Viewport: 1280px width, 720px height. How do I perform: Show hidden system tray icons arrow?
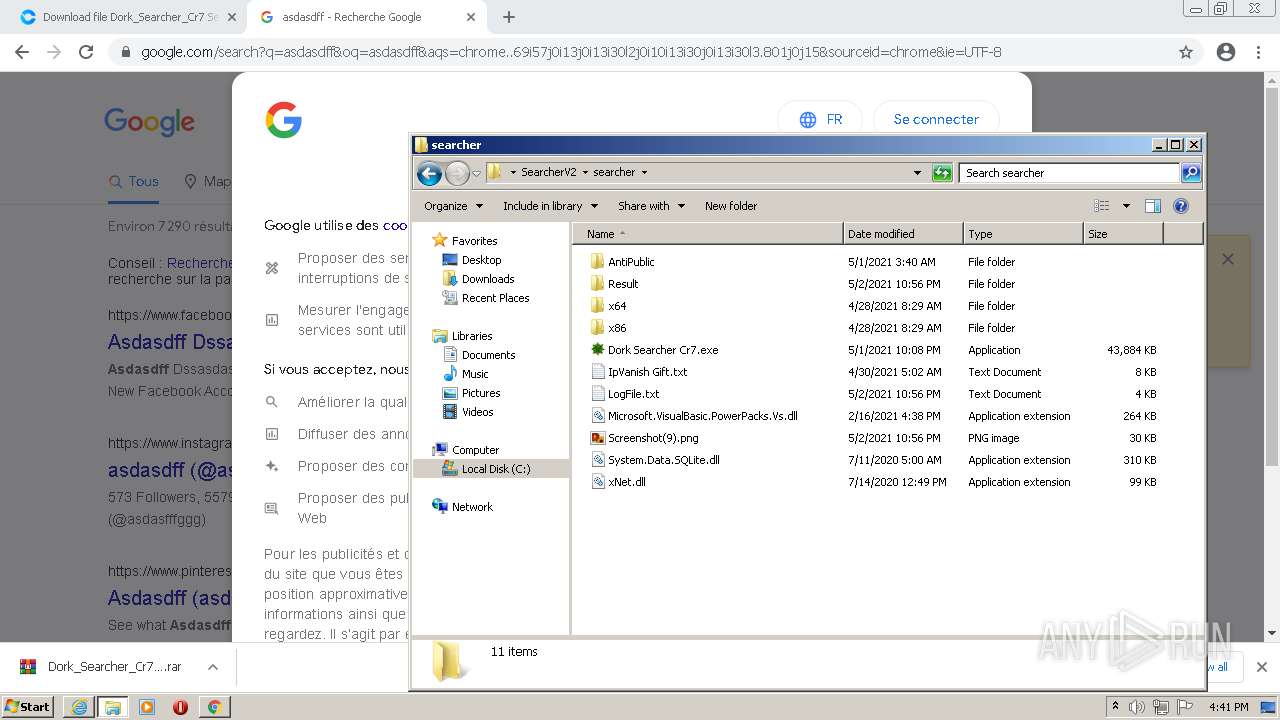pos(1115,707)
